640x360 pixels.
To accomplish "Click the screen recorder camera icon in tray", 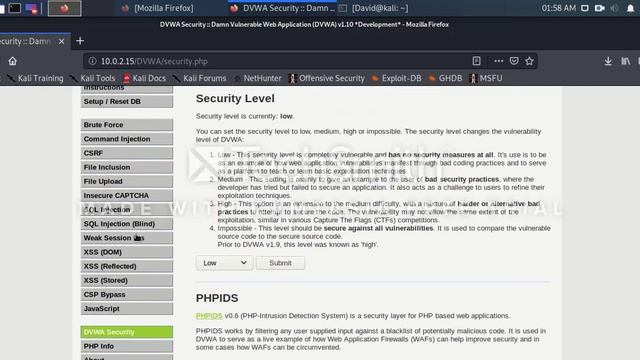I will pyautogui.click(x=600, y=8).
